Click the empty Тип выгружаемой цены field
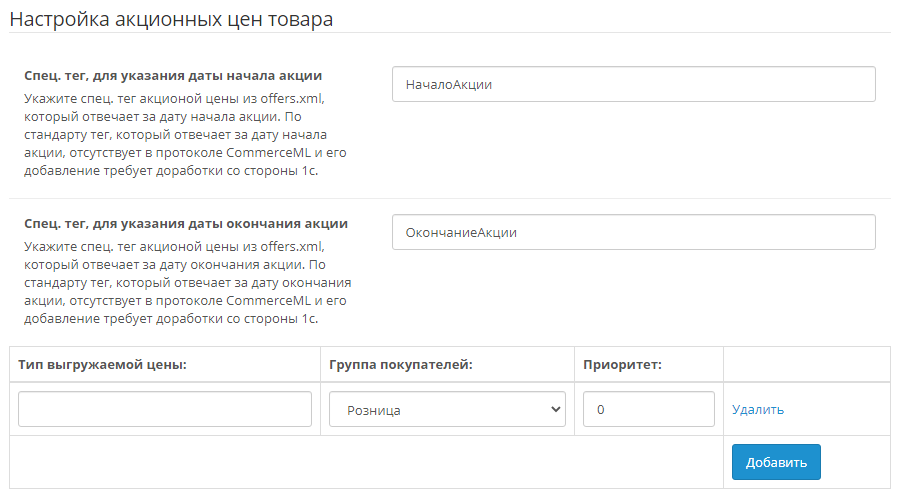The height and width of the screenshot is (496, 901). click(x=165, y=409)
